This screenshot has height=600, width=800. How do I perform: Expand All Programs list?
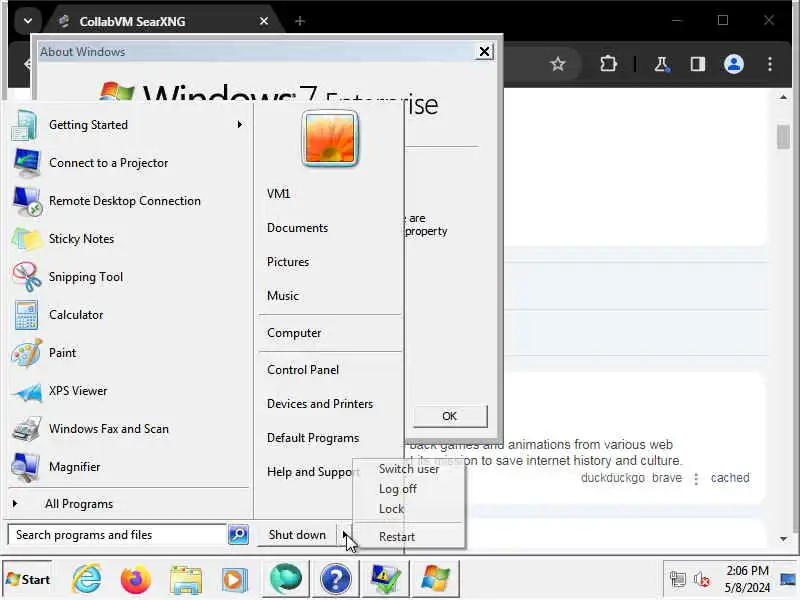pos(128,504)
